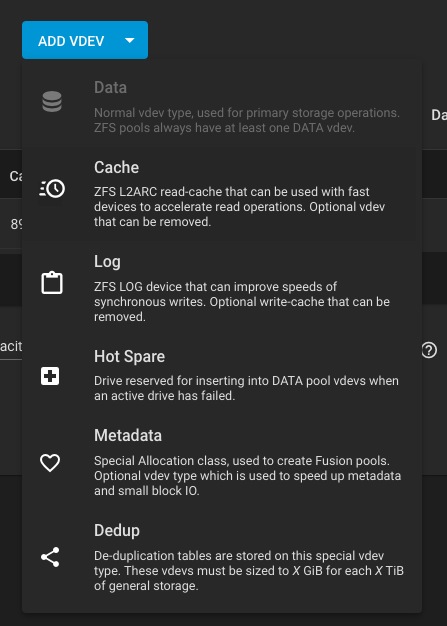Choose the Dedup vdev title
Screen dimensions: 447x626
(x=117, y=531)
